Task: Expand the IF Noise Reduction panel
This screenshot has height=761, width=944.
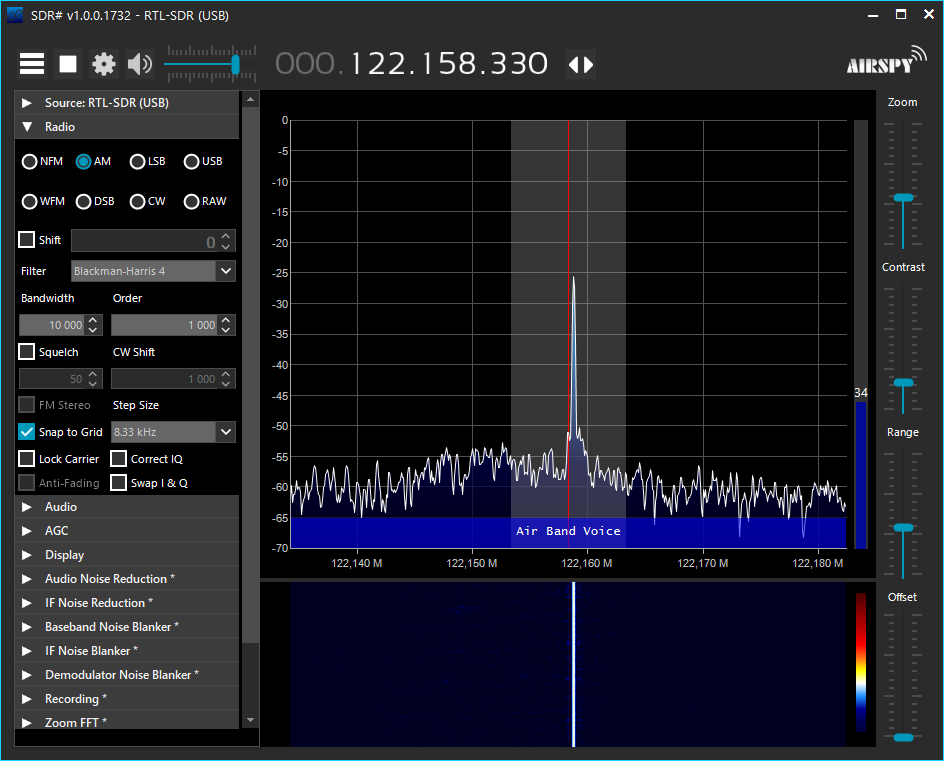Action: tap(127, 603)
